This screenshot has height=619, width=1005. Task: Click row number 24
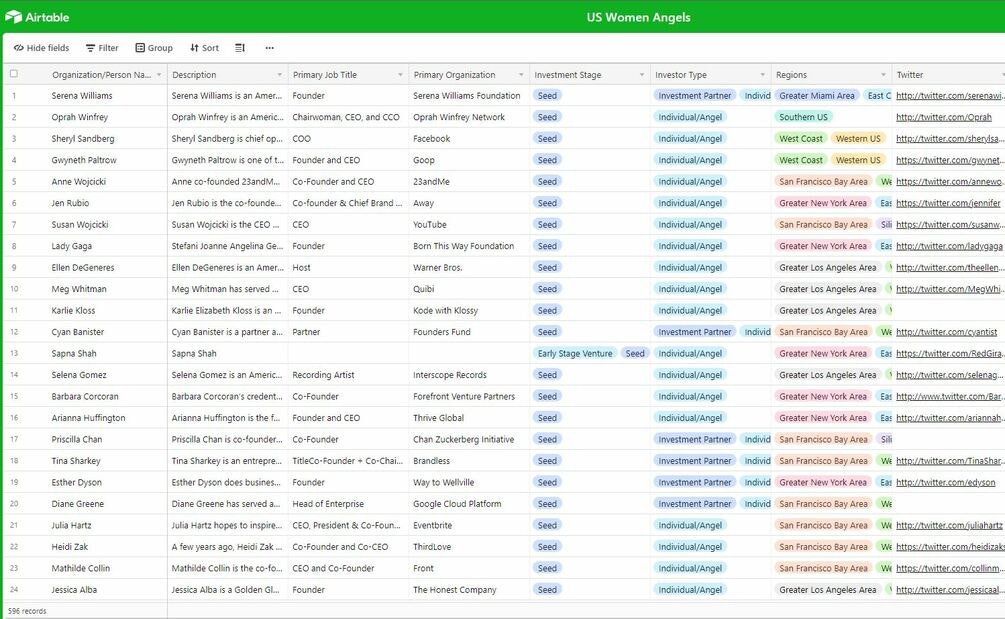click(x=13, y=590)
